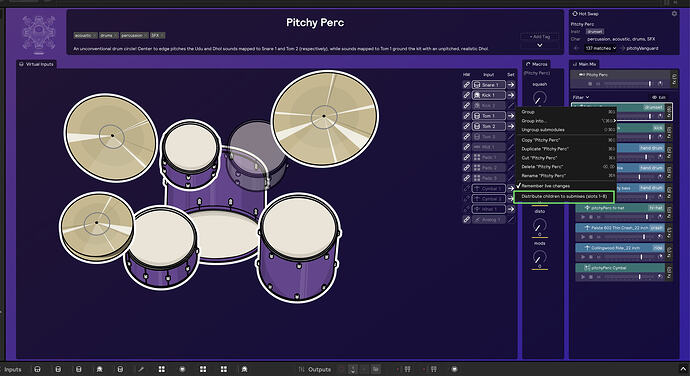This screenshot has width=690, height=376.
Task: Expand the bottom bar chevron
Action: [683, 369]
